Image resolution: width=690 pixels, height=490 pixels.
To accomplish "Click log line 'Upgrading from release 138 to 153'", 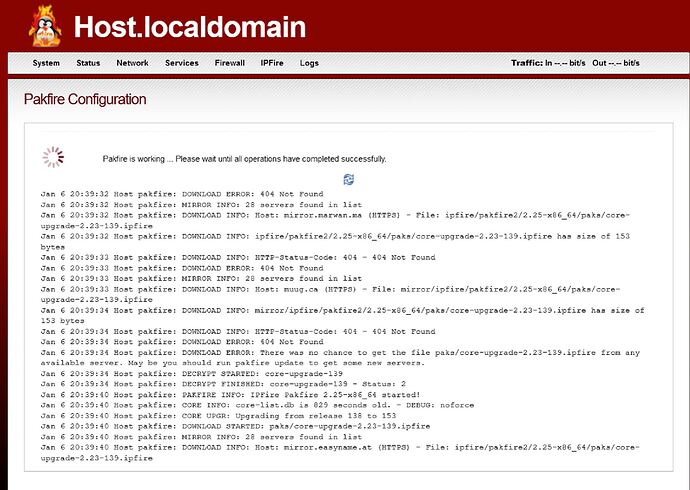I will click(x=218, y=416).
